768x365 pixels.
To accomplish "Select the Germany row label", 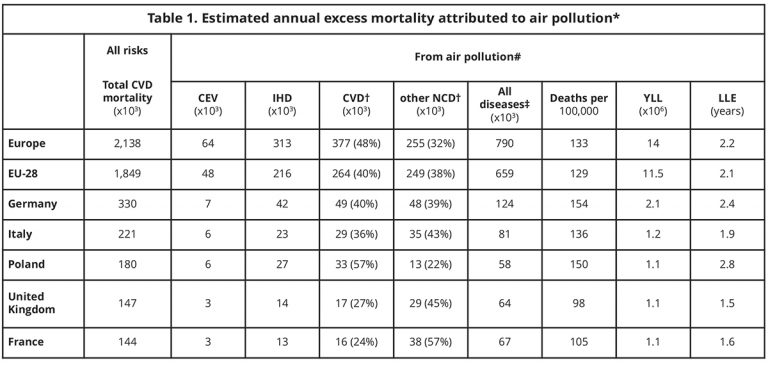I will 32,204.
